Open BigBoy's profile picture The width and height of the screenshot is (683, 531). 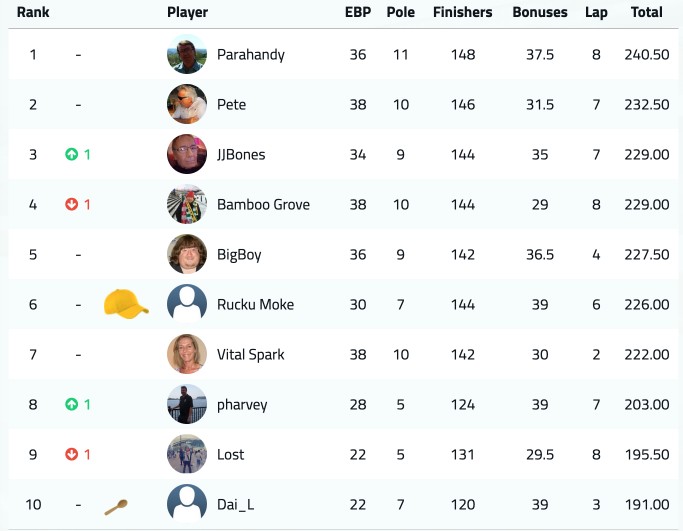tap(187, 254)
